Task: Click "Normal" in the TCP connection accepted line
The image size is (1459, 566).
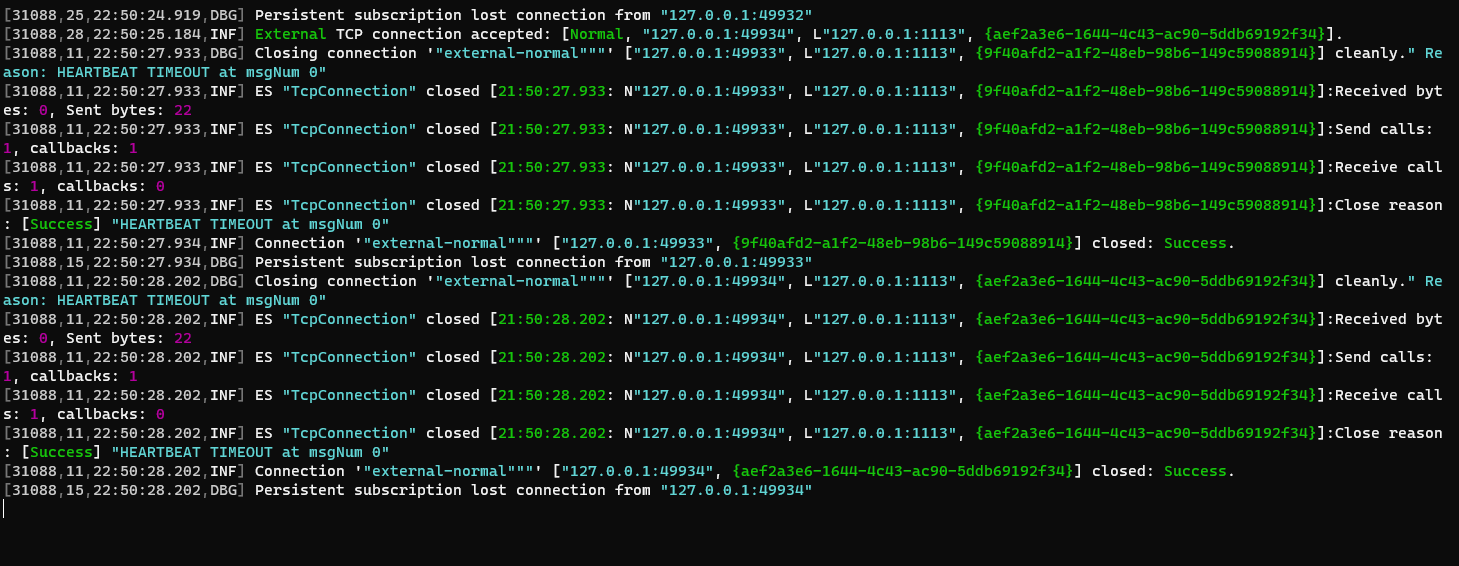Action: [597, 34]
